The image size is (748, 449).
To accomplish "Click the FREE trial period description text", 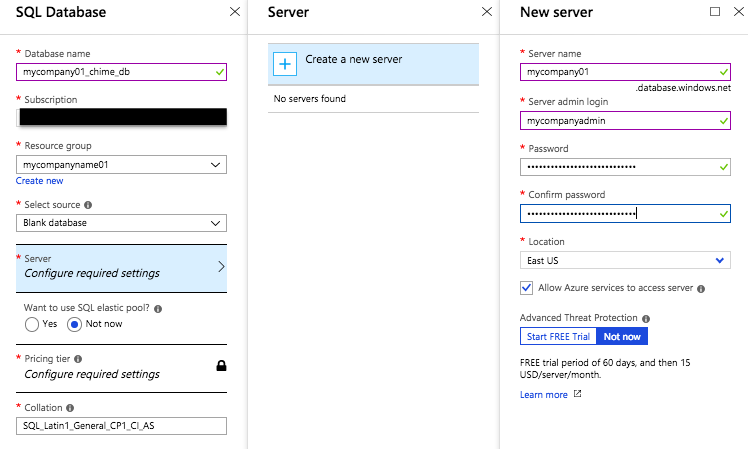I will [x=605, y=368].
